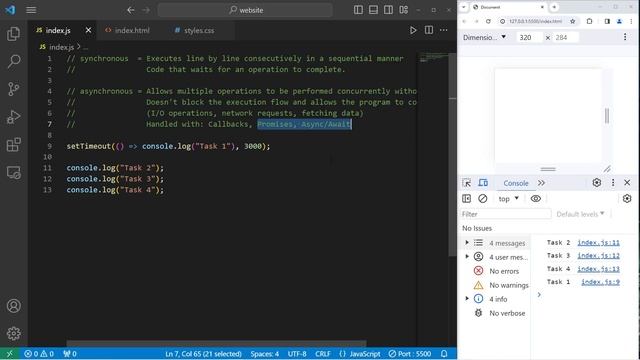
Task: Open the VS Code hamburger menu
Action: point(31,10)
